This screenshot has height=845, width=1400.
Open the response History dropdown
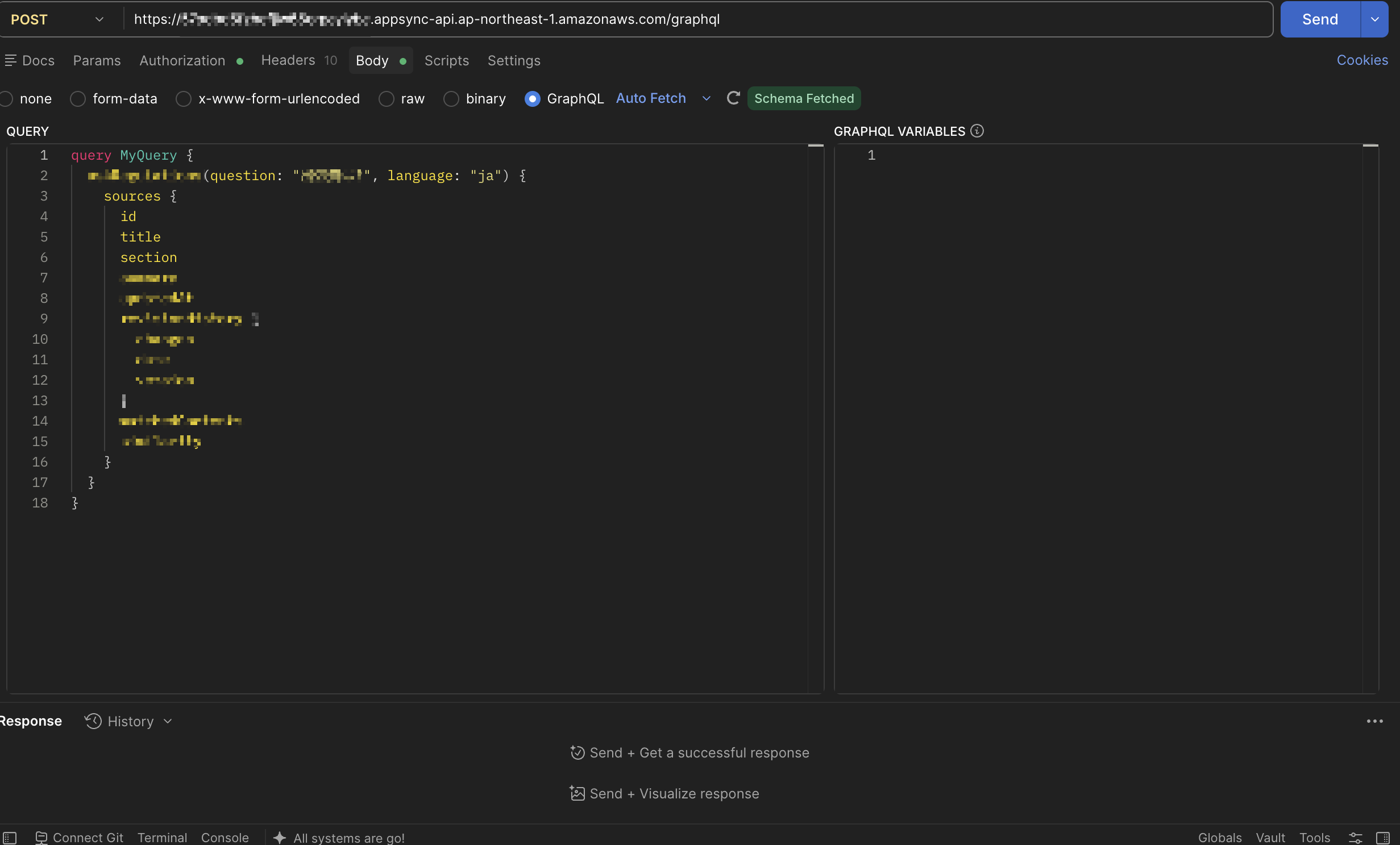(128, 721)
